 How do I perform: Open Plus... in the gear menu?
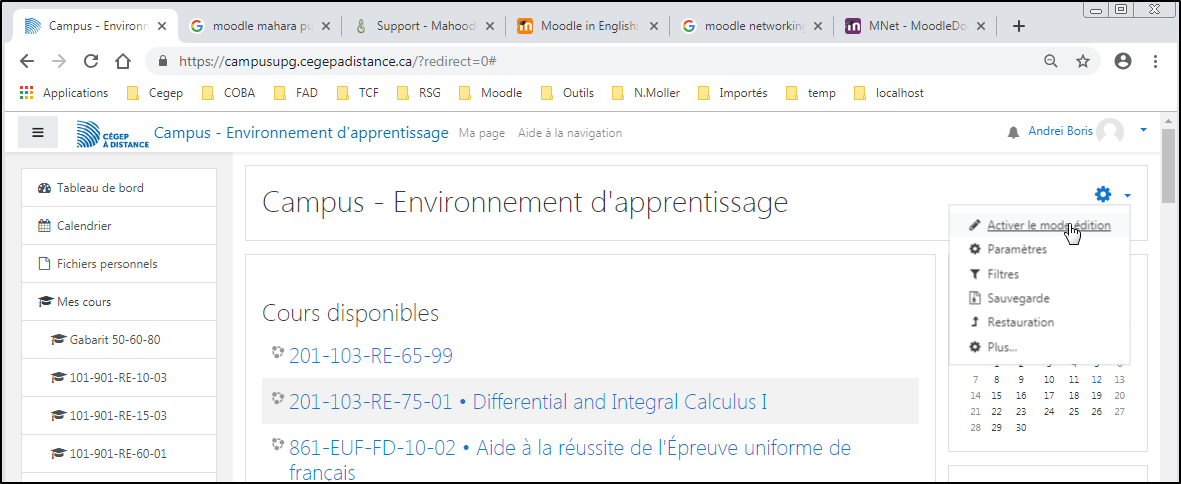coord(1001,347)
